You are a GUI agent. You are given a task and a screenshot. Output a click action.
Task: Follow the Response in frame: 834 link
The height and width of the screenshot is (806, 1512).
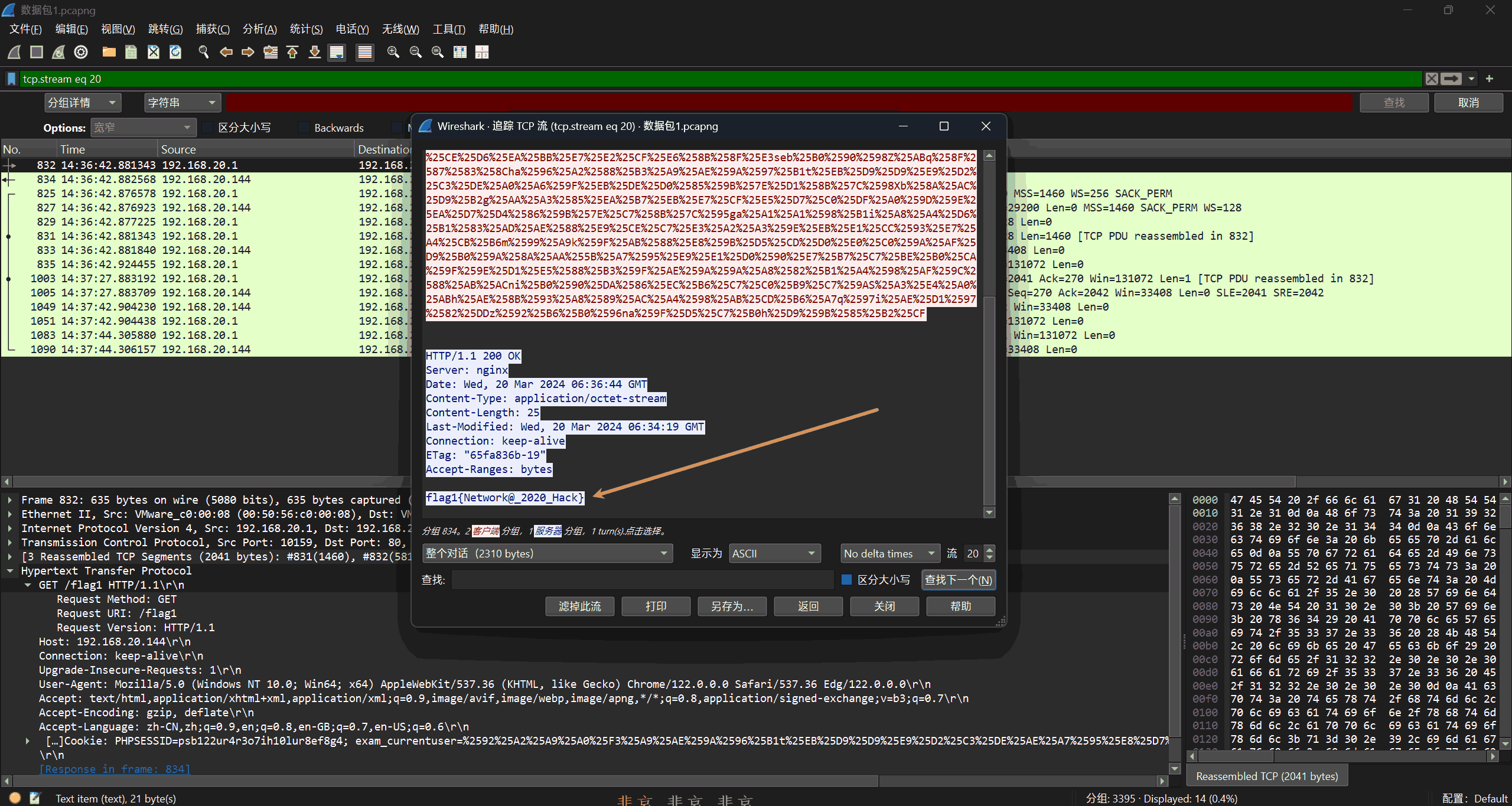pos(115,769)
